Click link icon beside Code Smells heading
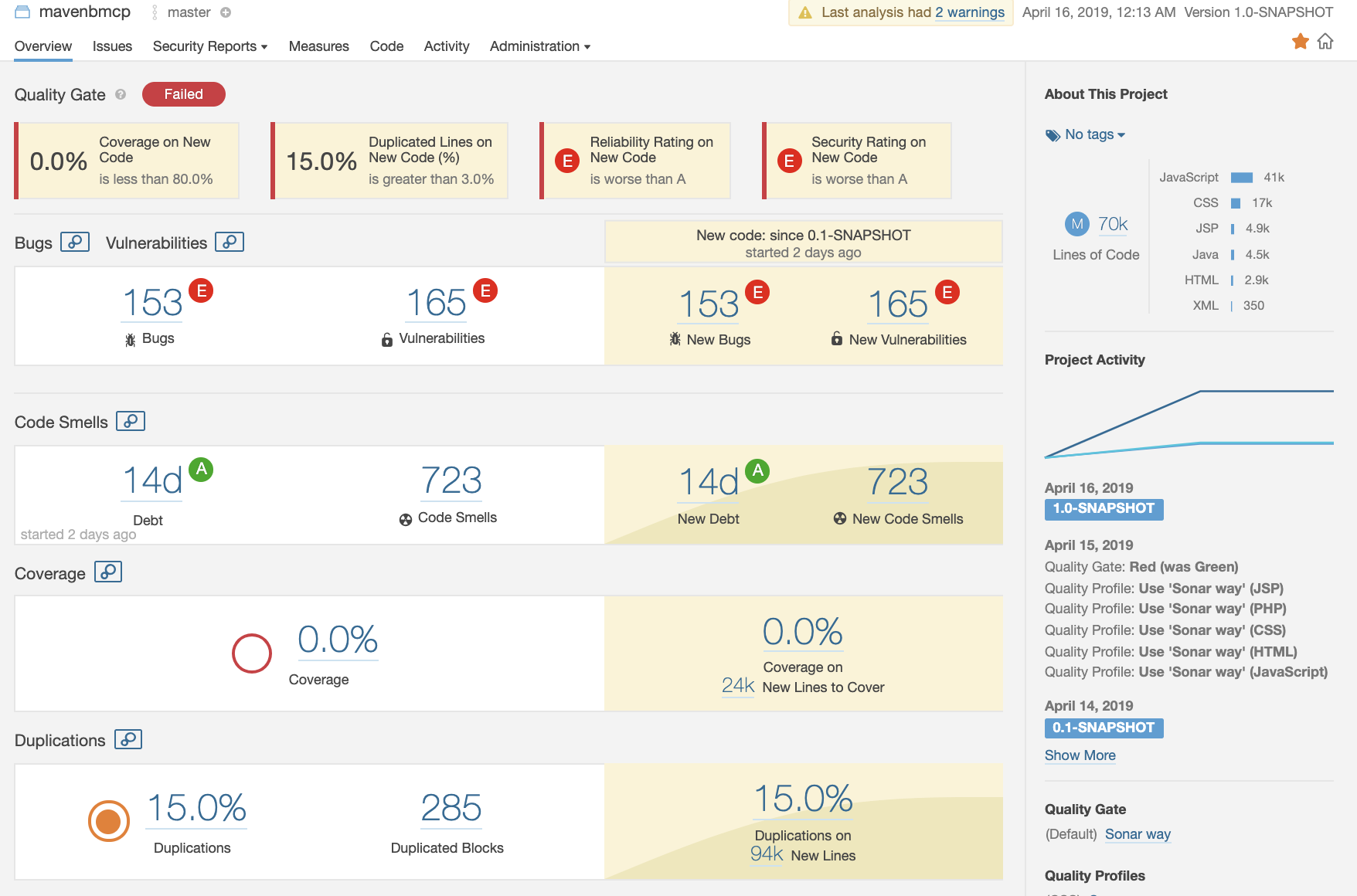The image size is (1357, 896). point(131,421)
